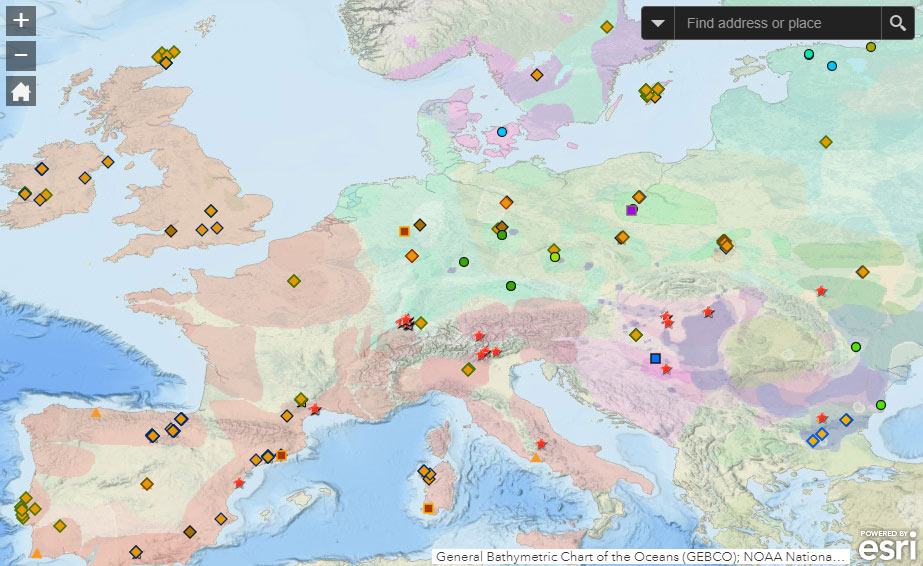Select the brown diamond marker in southwest England
The height and width of the screenshot is (566, 923).
[x=171, y=231]
